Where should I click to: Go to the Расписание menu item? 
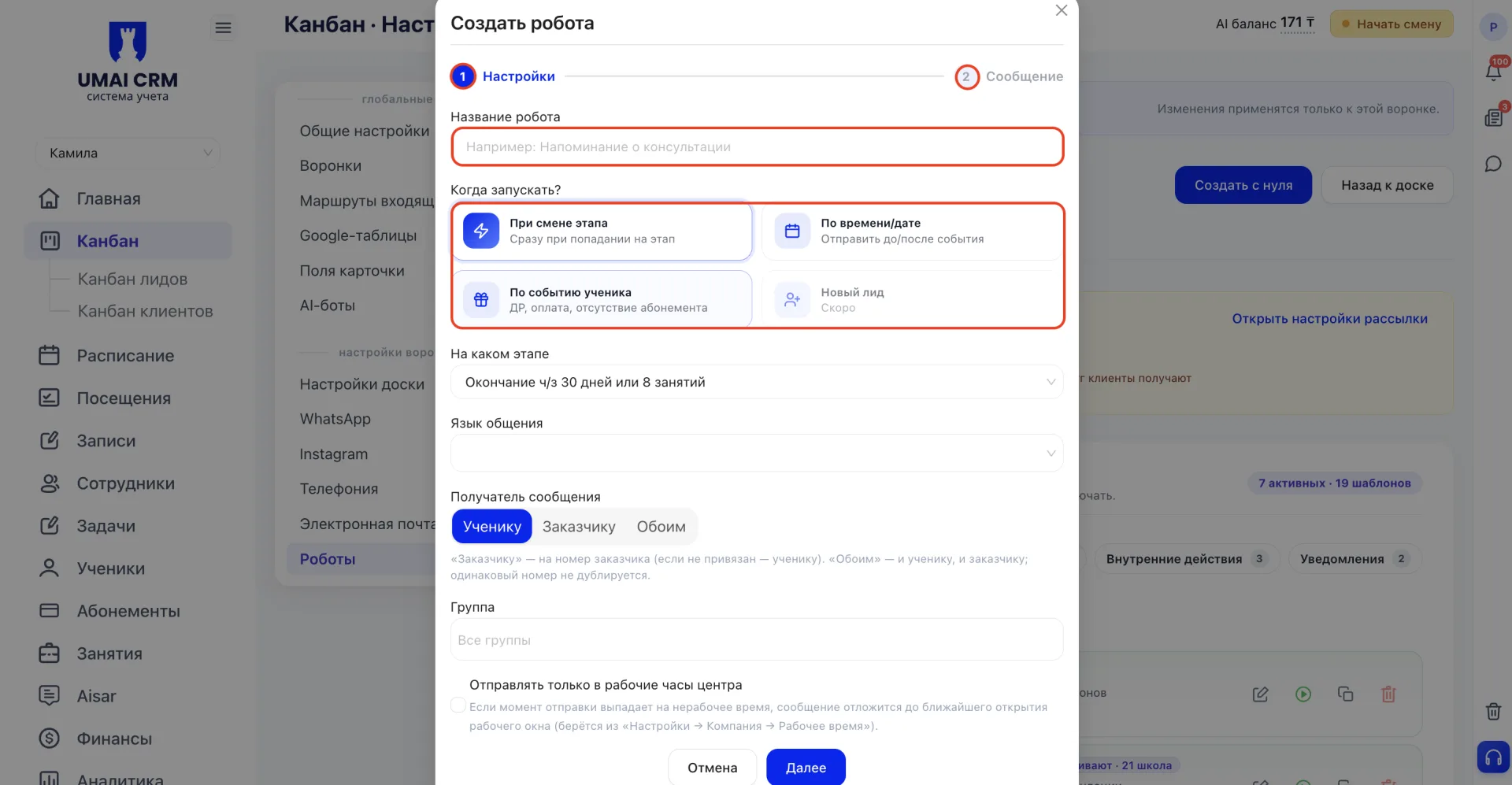[125, 356]
